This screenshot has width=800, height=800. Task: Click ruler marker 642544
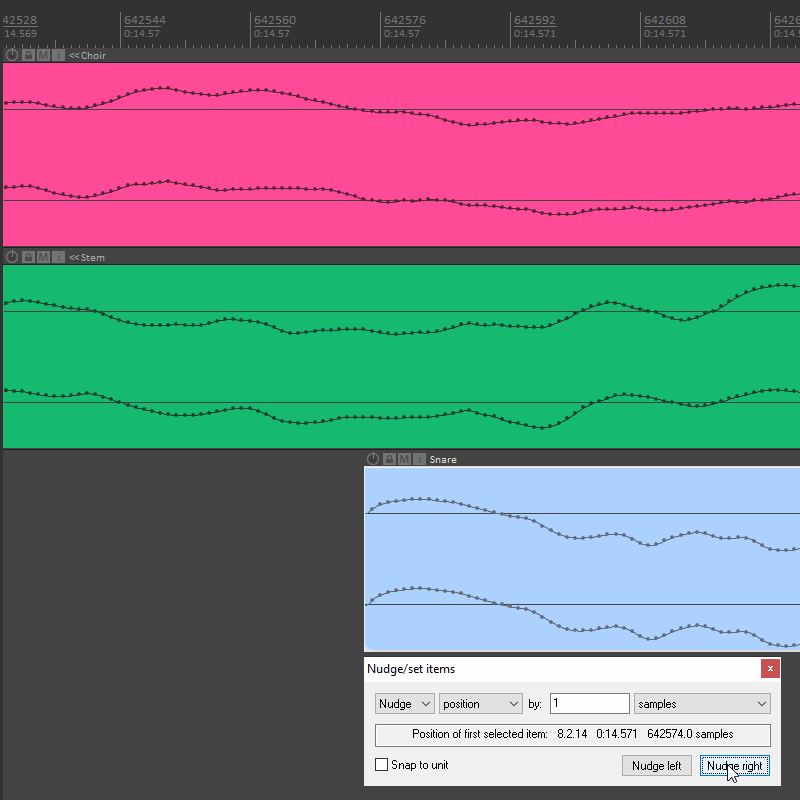[x=145, y=20]
